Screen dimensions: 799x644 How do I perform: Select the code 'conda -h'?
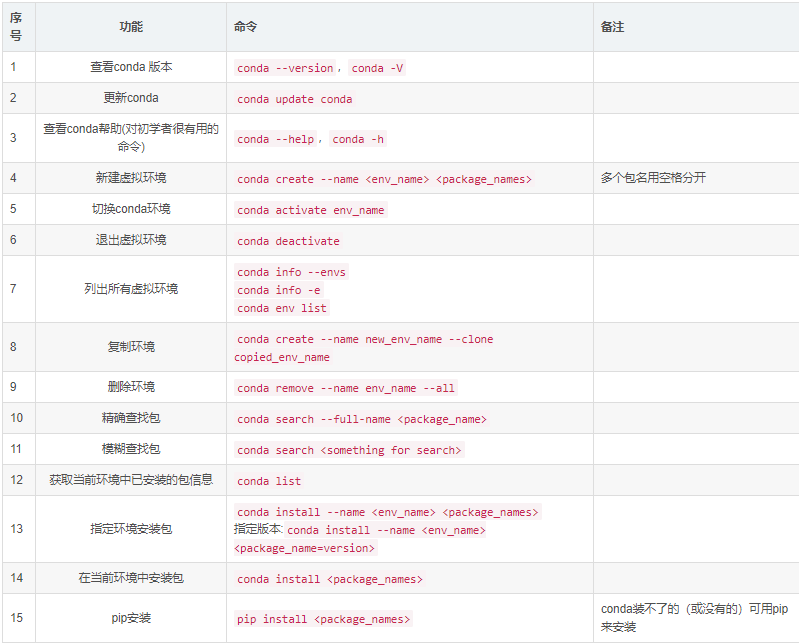[358, 139]
